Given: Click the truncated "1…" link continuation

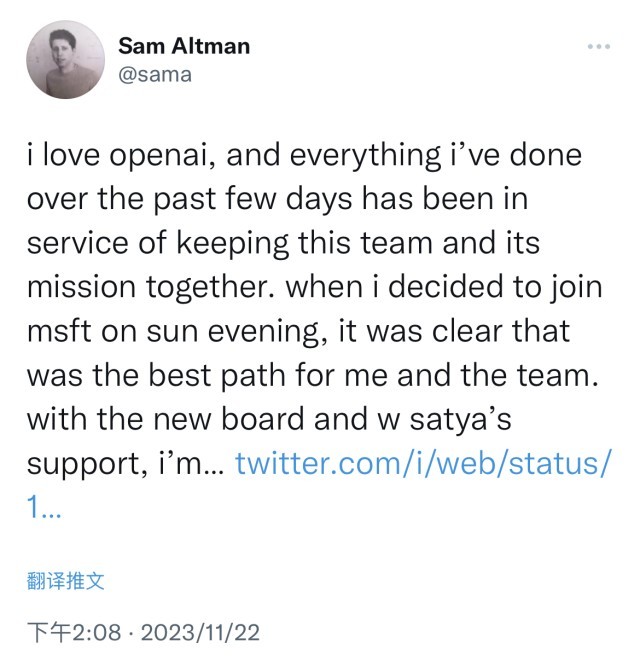Looking at the screenshot, I should pyautogui.click(x=42, y=506).
